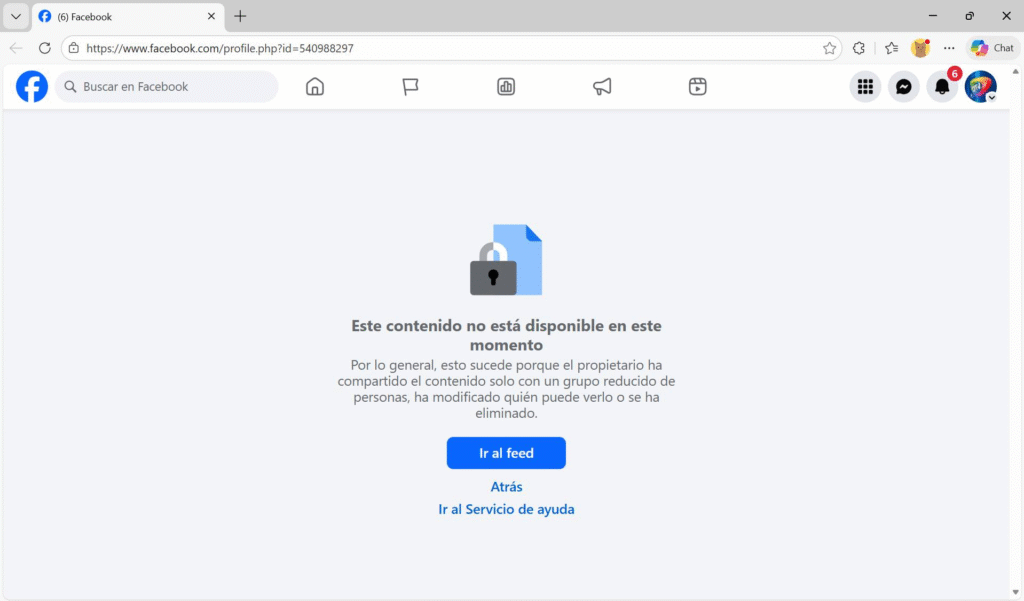Viewport: 1024px width, 601px height.
Task: Add this page to favorites star
Action: tap(829, 48)
